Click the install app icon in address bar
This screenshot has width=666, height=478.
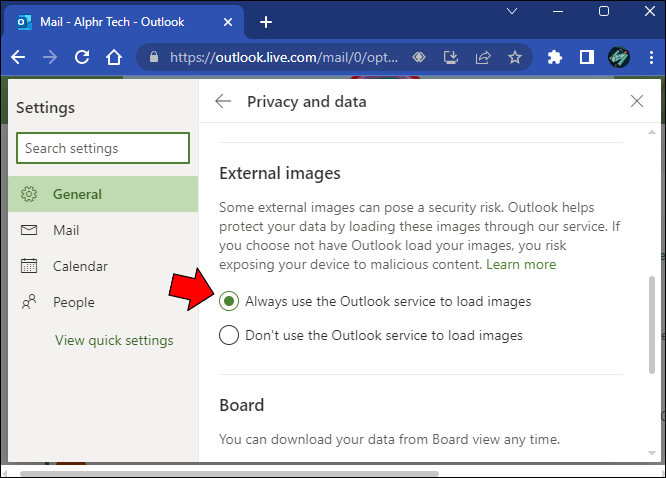pyautogui.click(x=451, y=57)
